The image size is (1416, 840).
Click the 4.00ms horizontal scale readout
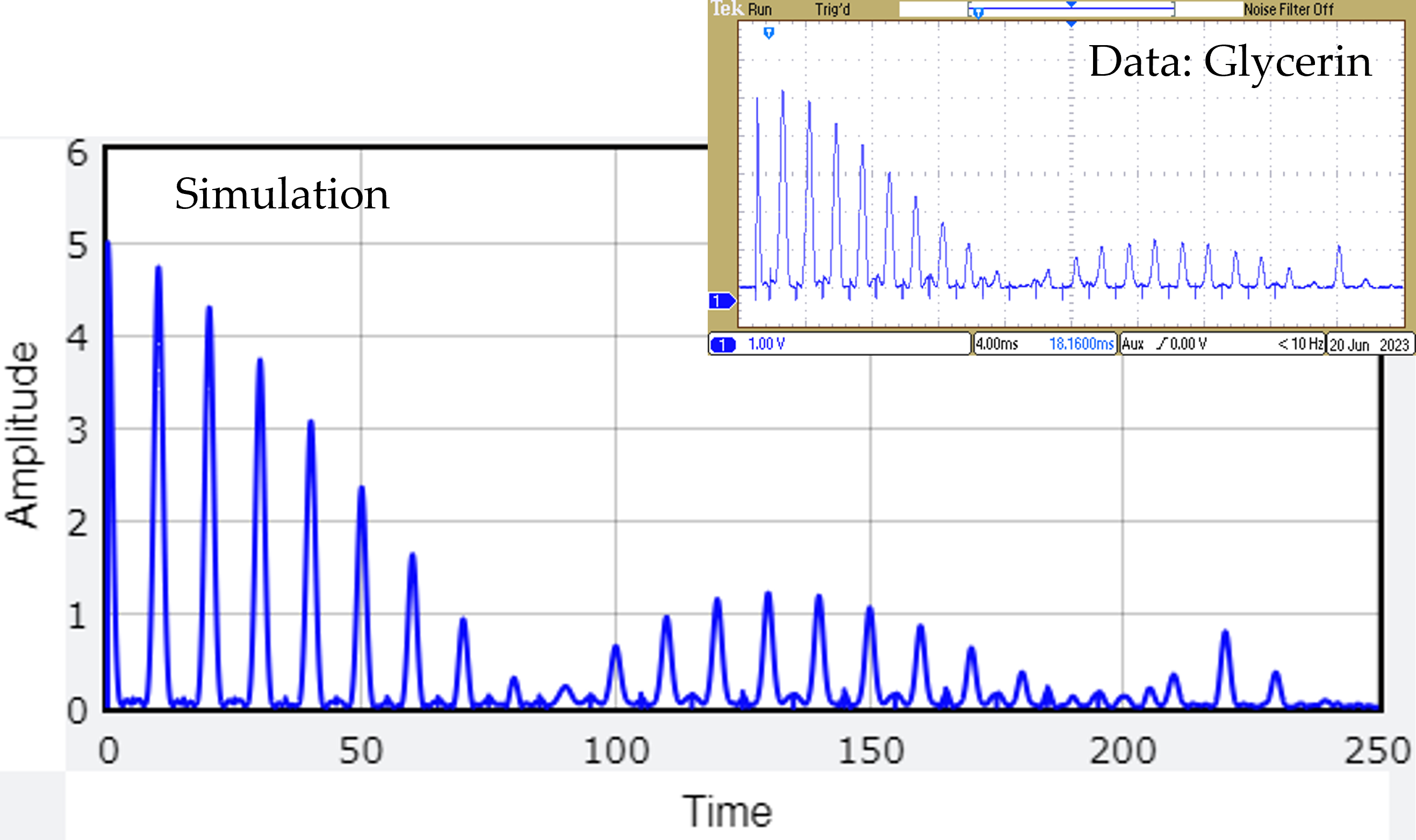click(x=997, y=344)
